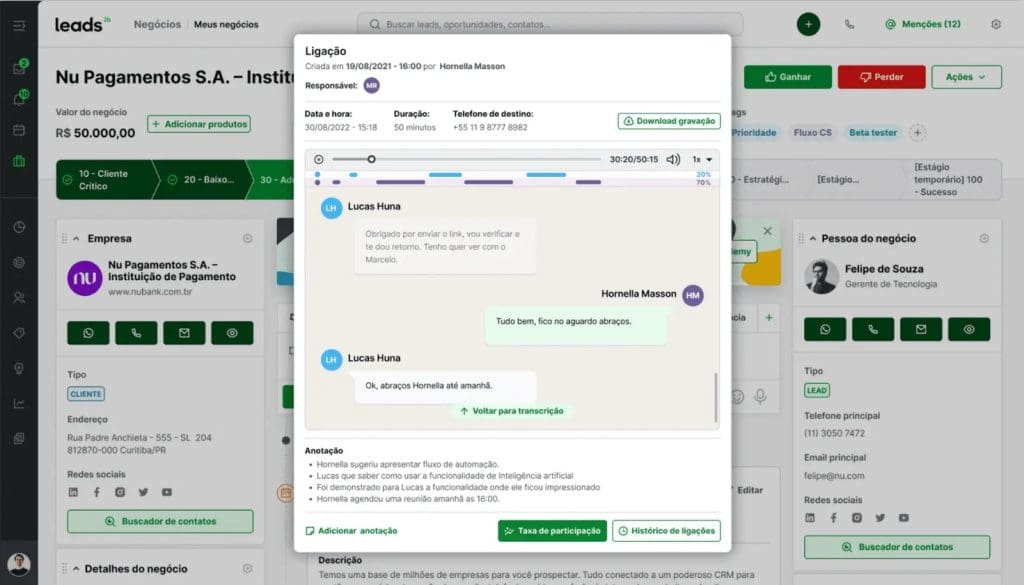The width and height of the screenshot is (1024, 585).
Task: Open the Twitter icon under Empresa Redes sociais
Action: [143, 492]
